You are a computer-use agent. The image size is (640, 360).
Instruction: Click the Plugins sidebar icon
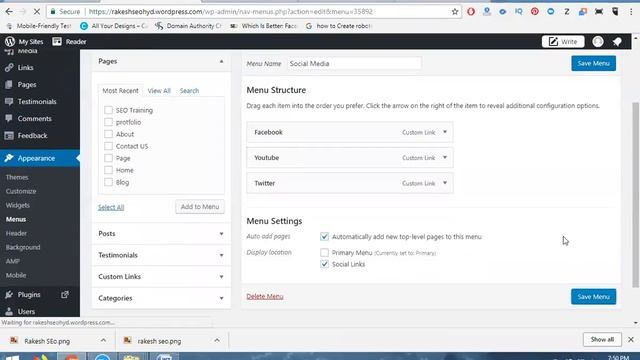click(9, 294)
